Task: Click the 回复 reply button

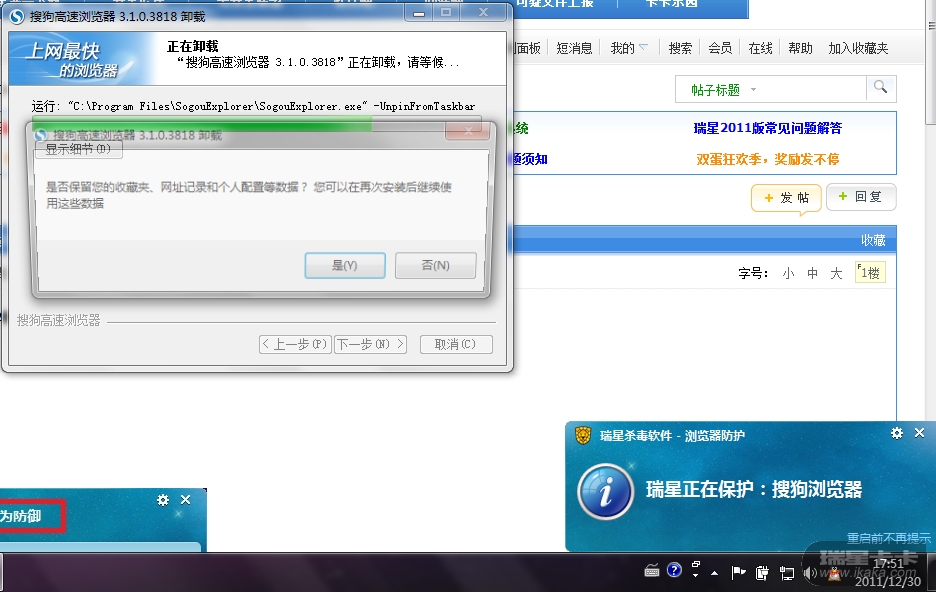Action: tap(861, 197)
